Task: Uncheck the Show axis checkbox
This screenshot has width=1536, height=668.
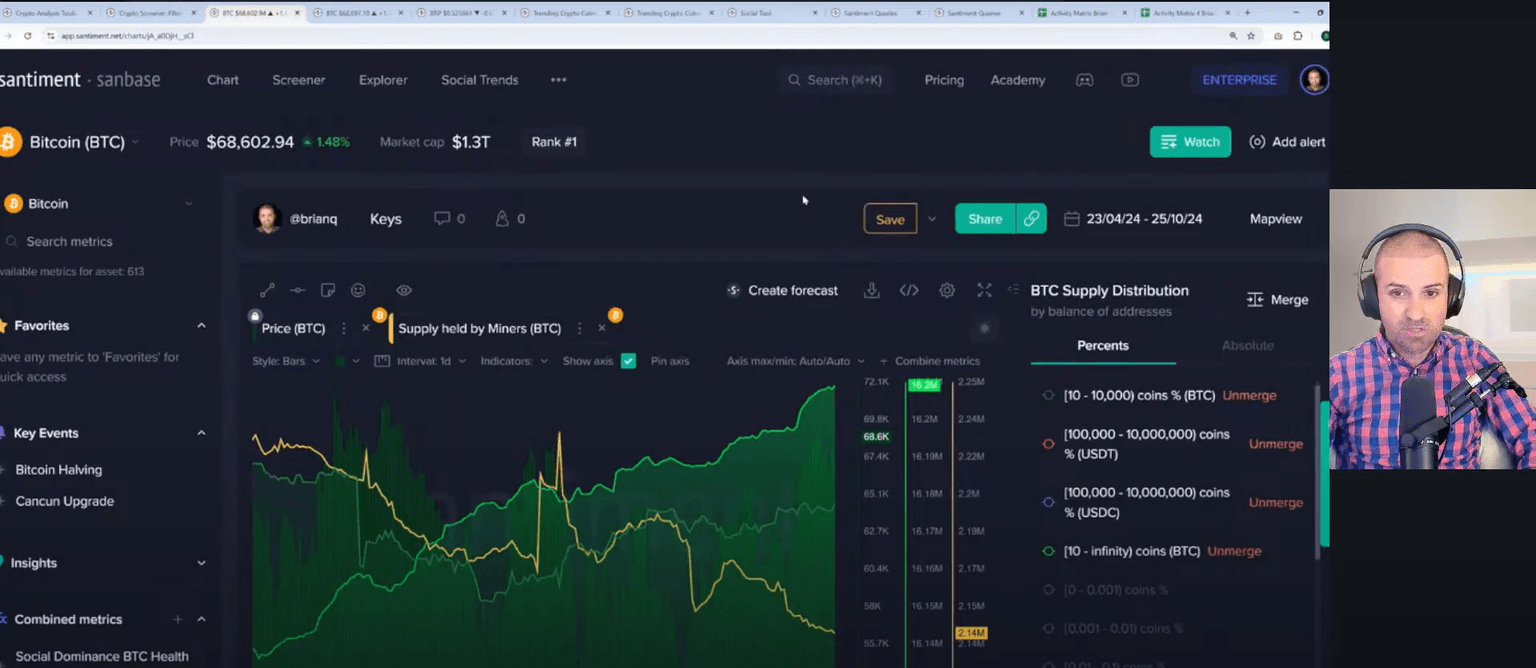Action: click(628, 361)
